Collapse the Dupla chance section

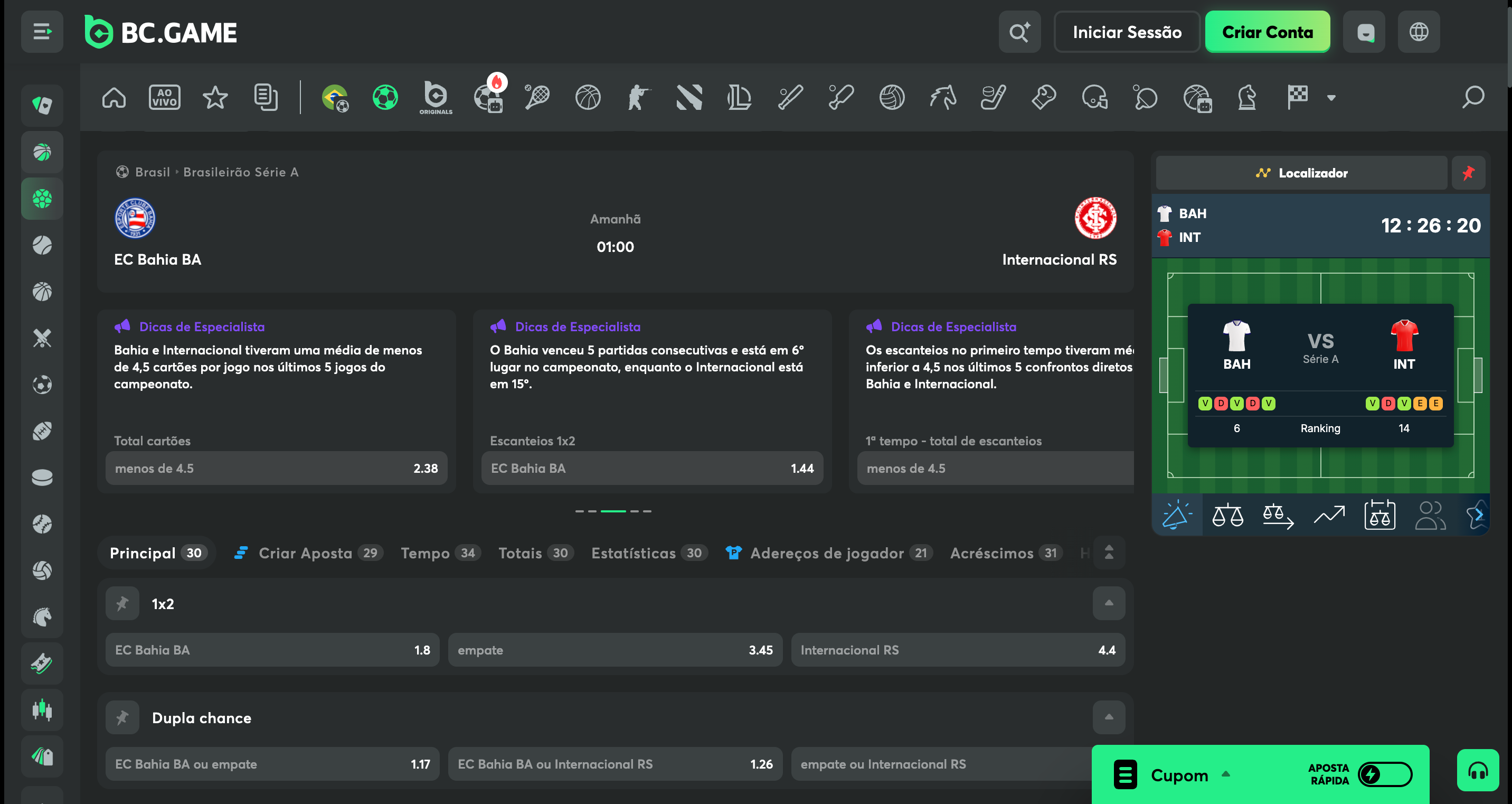(1109, 717)
